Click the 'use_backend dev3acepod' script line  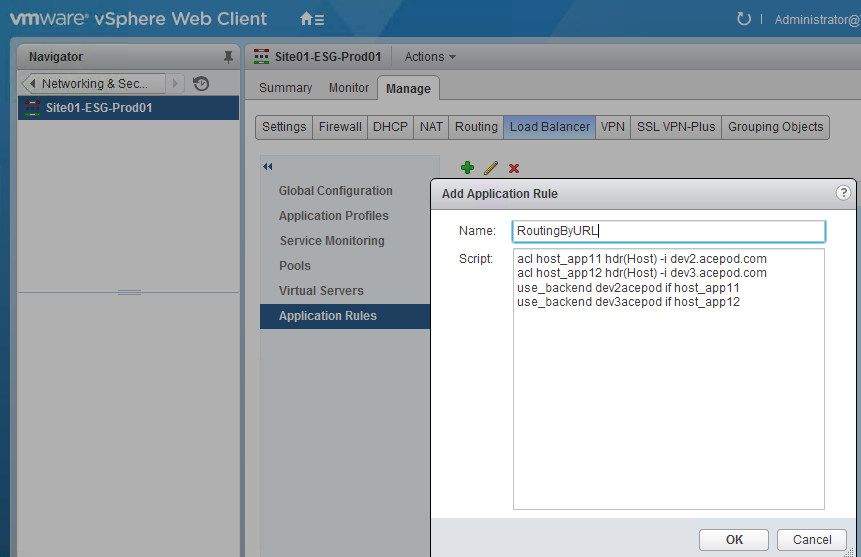click(x=628, y=302)
